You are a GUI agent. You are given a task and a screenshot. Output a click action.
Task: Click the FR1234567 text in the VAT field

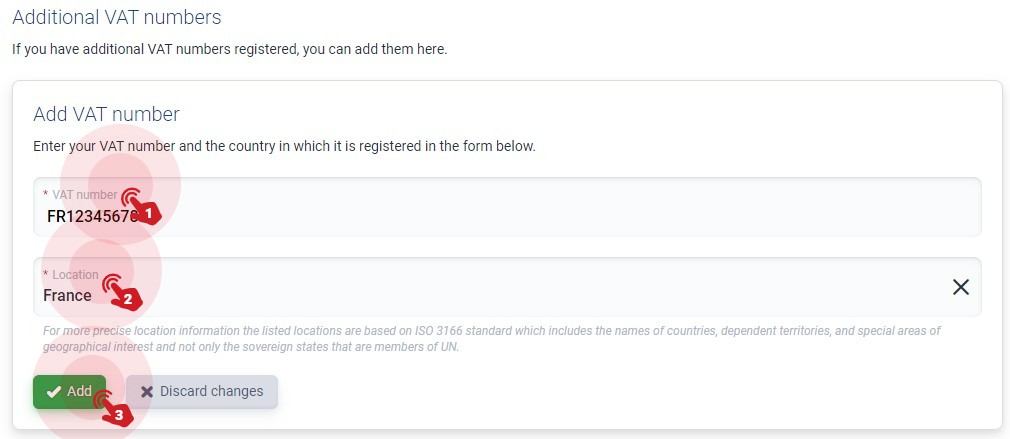(x=92, y=216)
